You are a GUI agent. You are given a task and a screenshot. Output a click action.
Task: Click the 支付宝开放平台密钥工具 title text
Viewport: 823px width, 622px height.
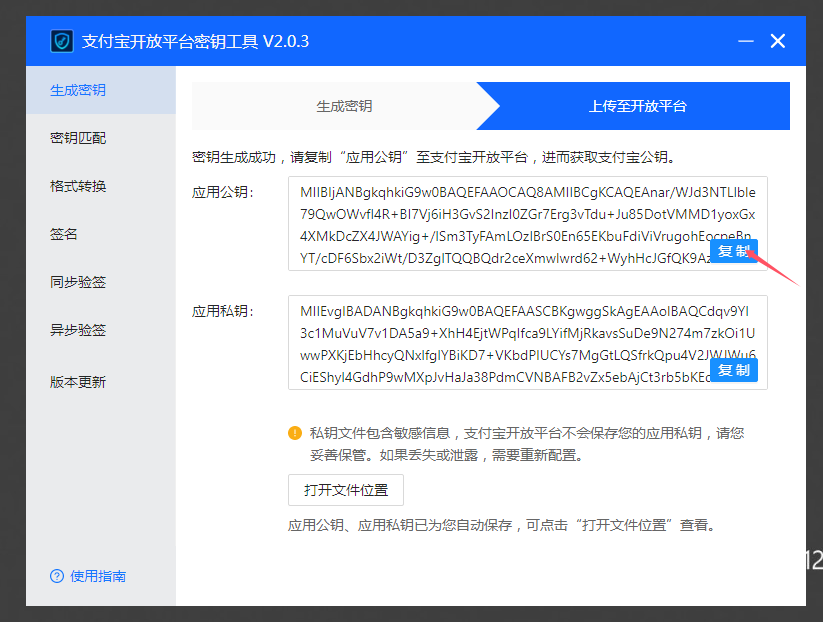click(195, 41)
